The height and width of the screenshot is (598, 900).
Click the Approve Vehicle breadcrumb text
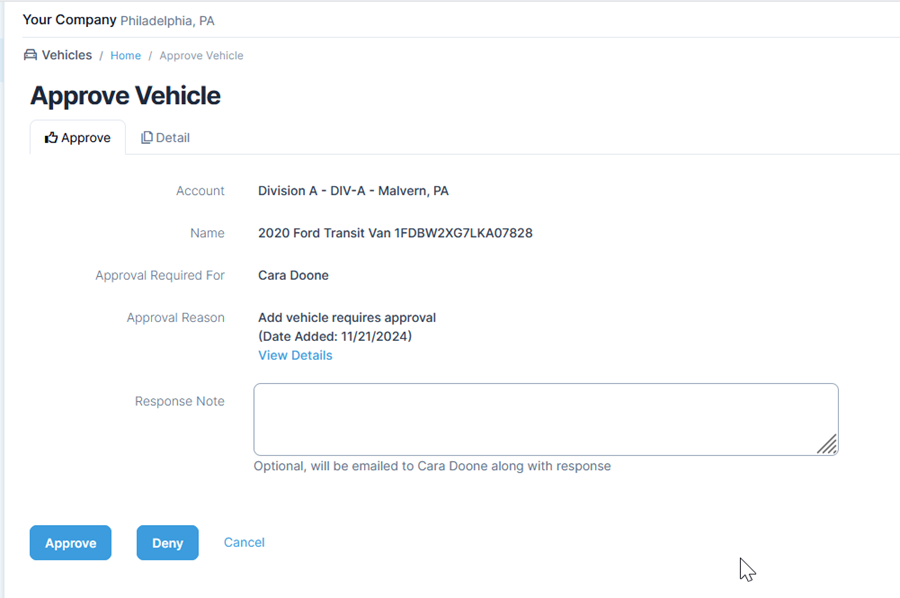(x=201, y=56)
